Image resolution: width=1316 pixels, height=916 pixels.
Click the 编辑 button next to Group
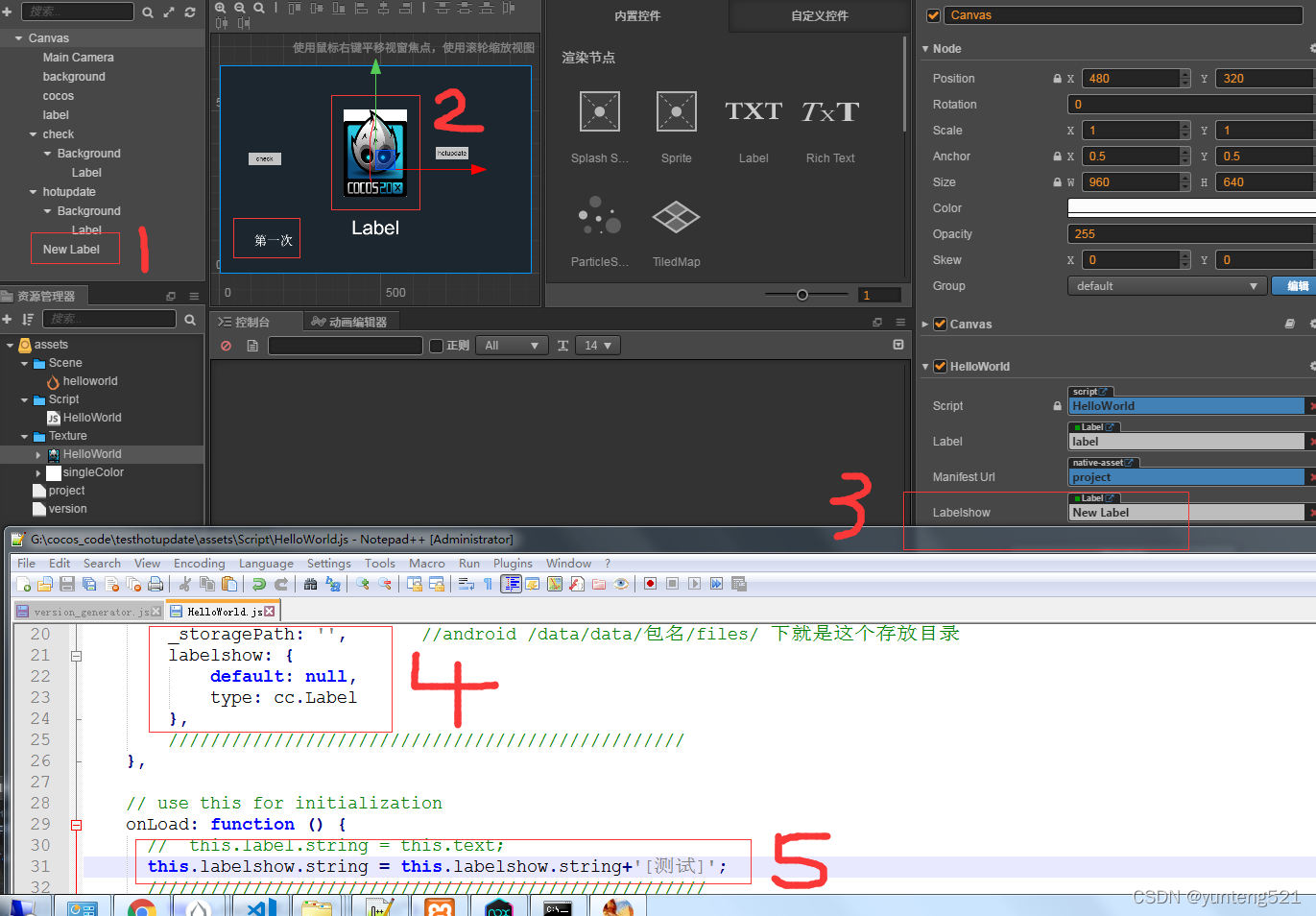click(x=1296, y=286)
